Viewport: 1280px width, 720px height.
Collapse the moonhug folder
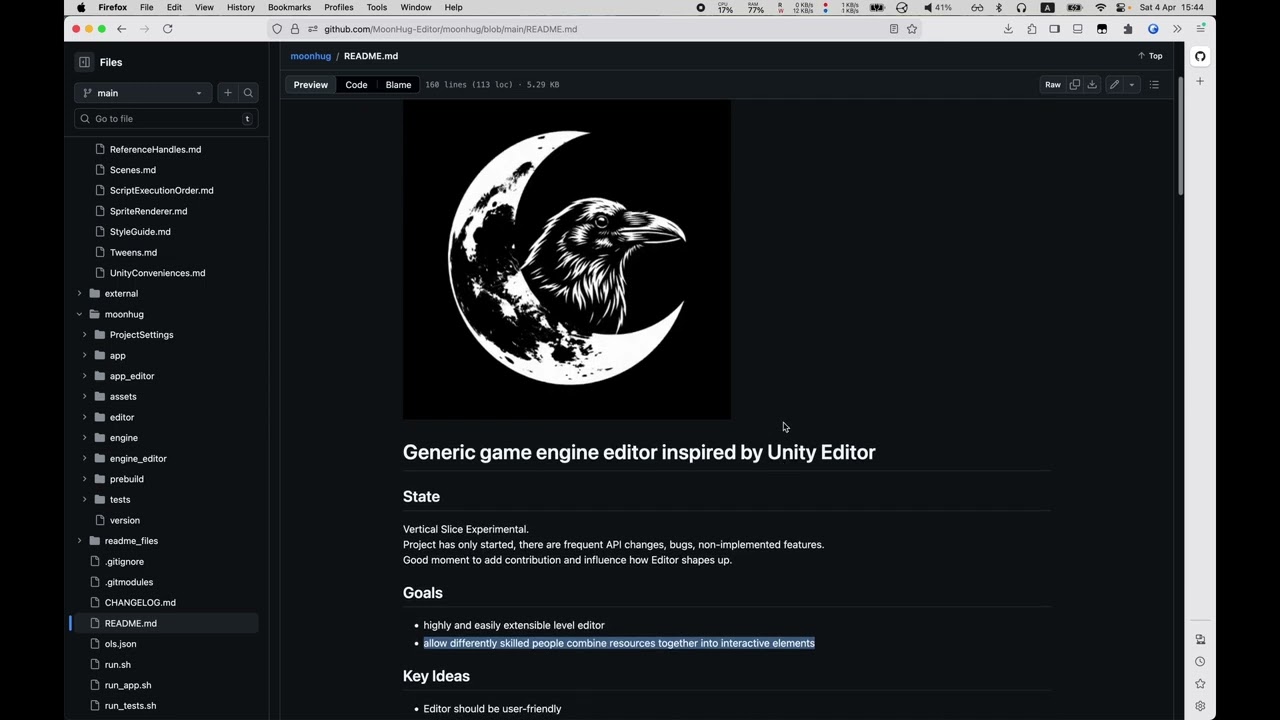79,314
